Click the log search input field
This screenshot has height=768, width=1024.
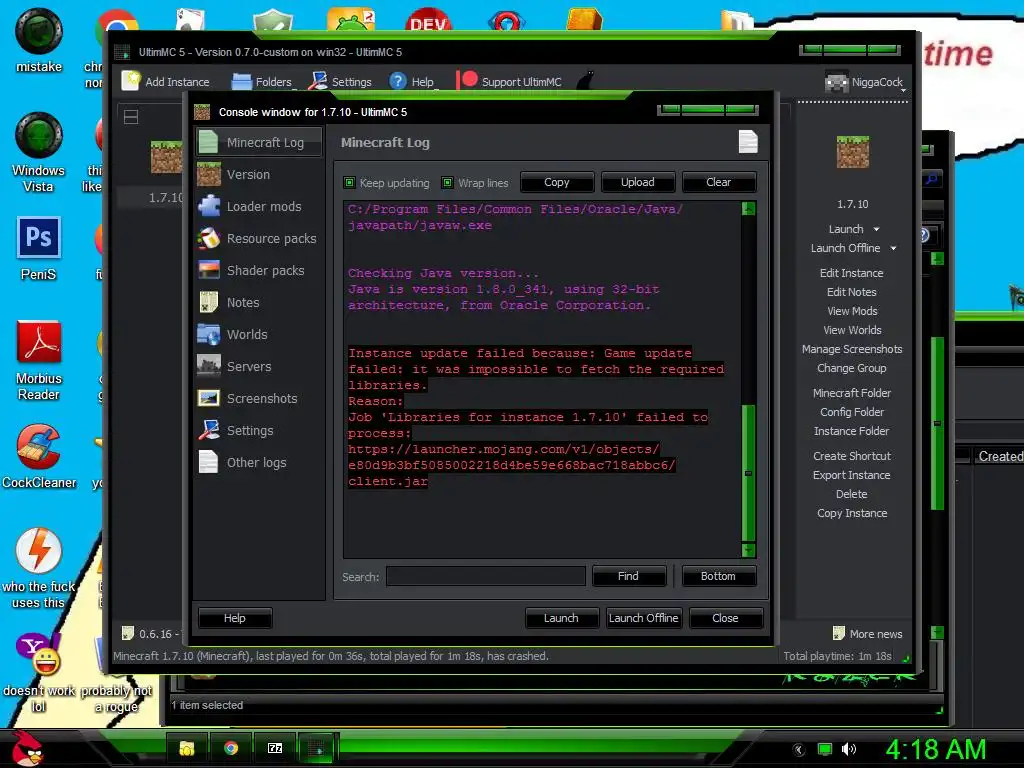click(485, 576)
